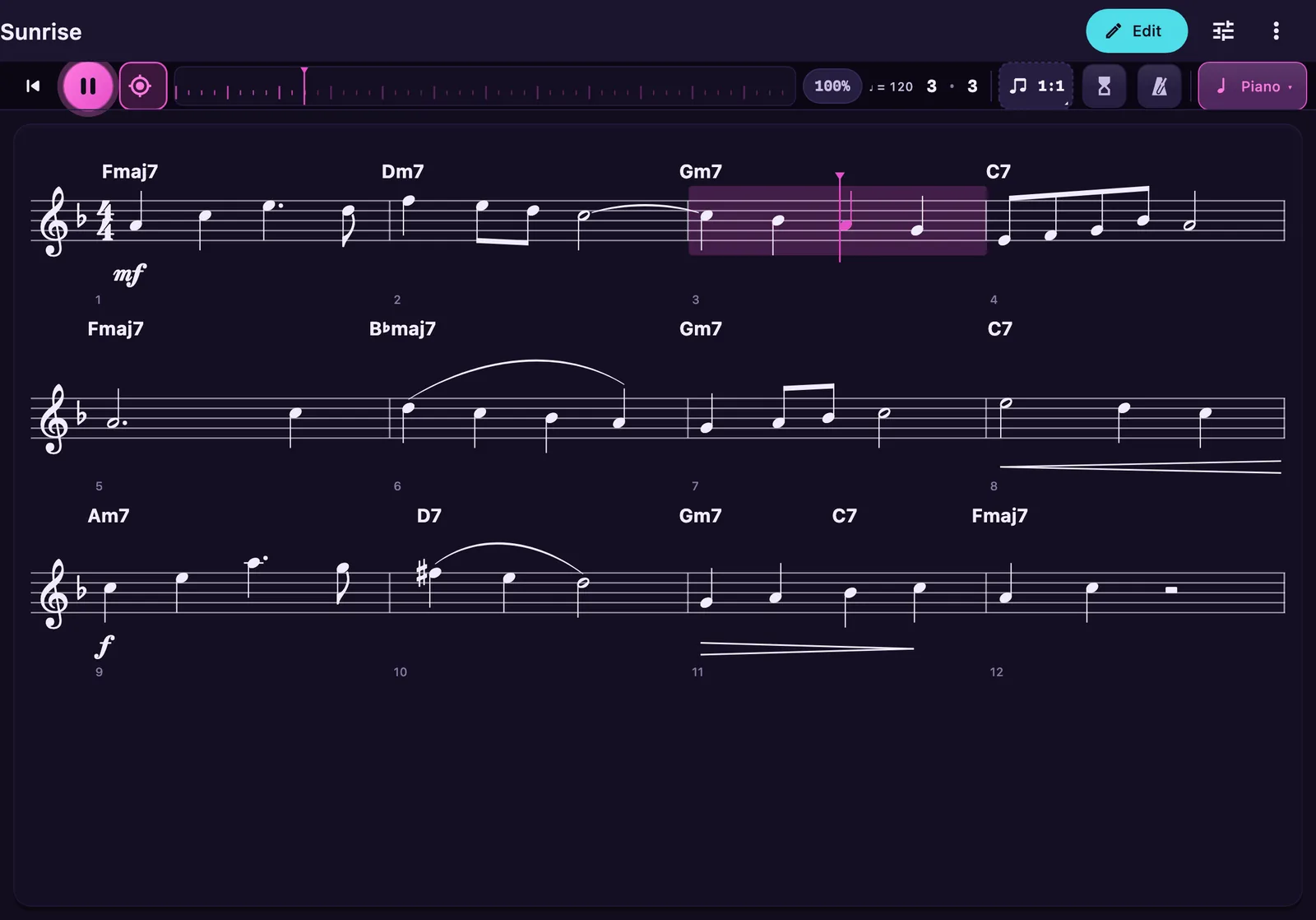Click the C7 chord in measure 11
The height and width of the screenshot is (920, 1316).
tap(844, 515)
